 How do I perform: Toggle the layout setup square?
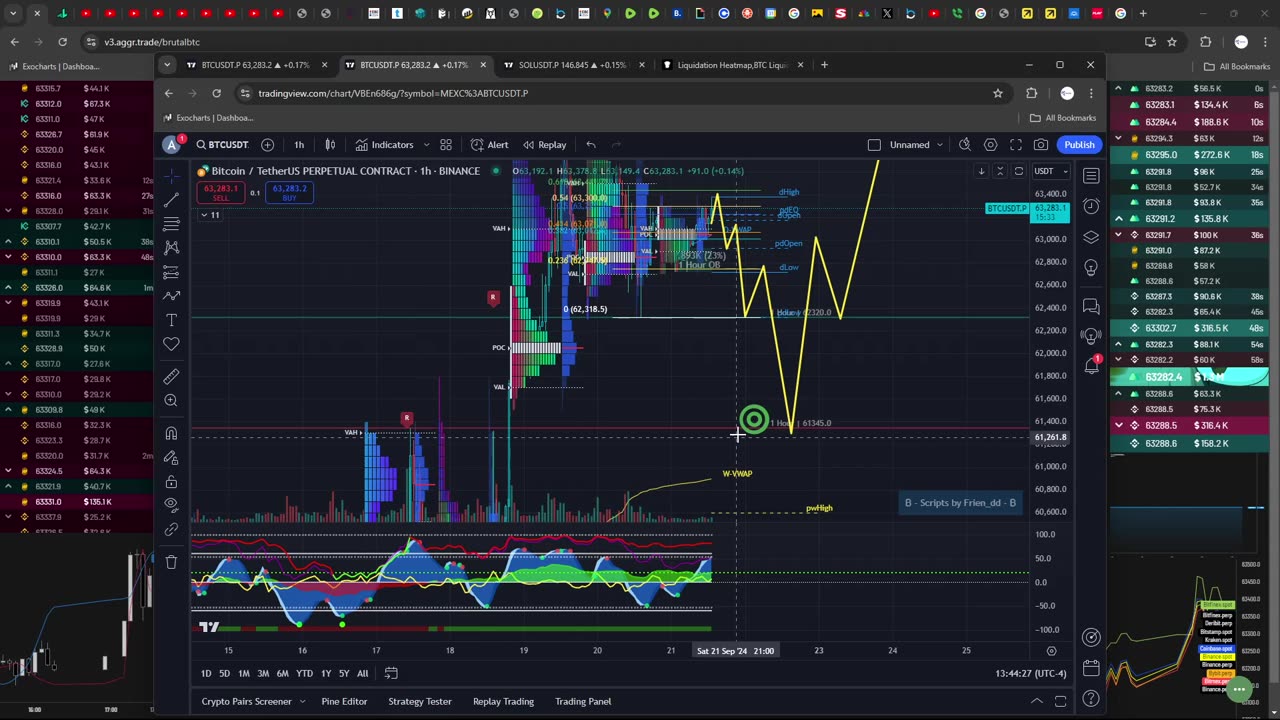pyautogui.click(x=874, y=145)
